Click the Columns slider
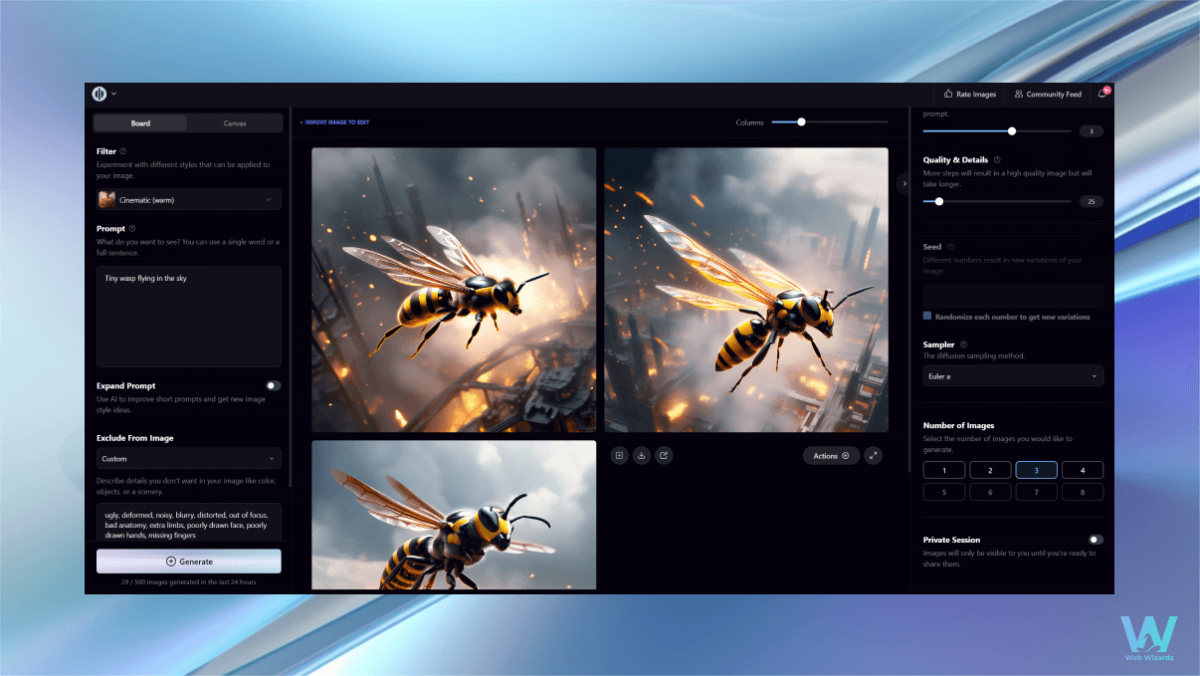This screenshot has height=676, width=1200. pyautogui.click(x=829, y=122)
